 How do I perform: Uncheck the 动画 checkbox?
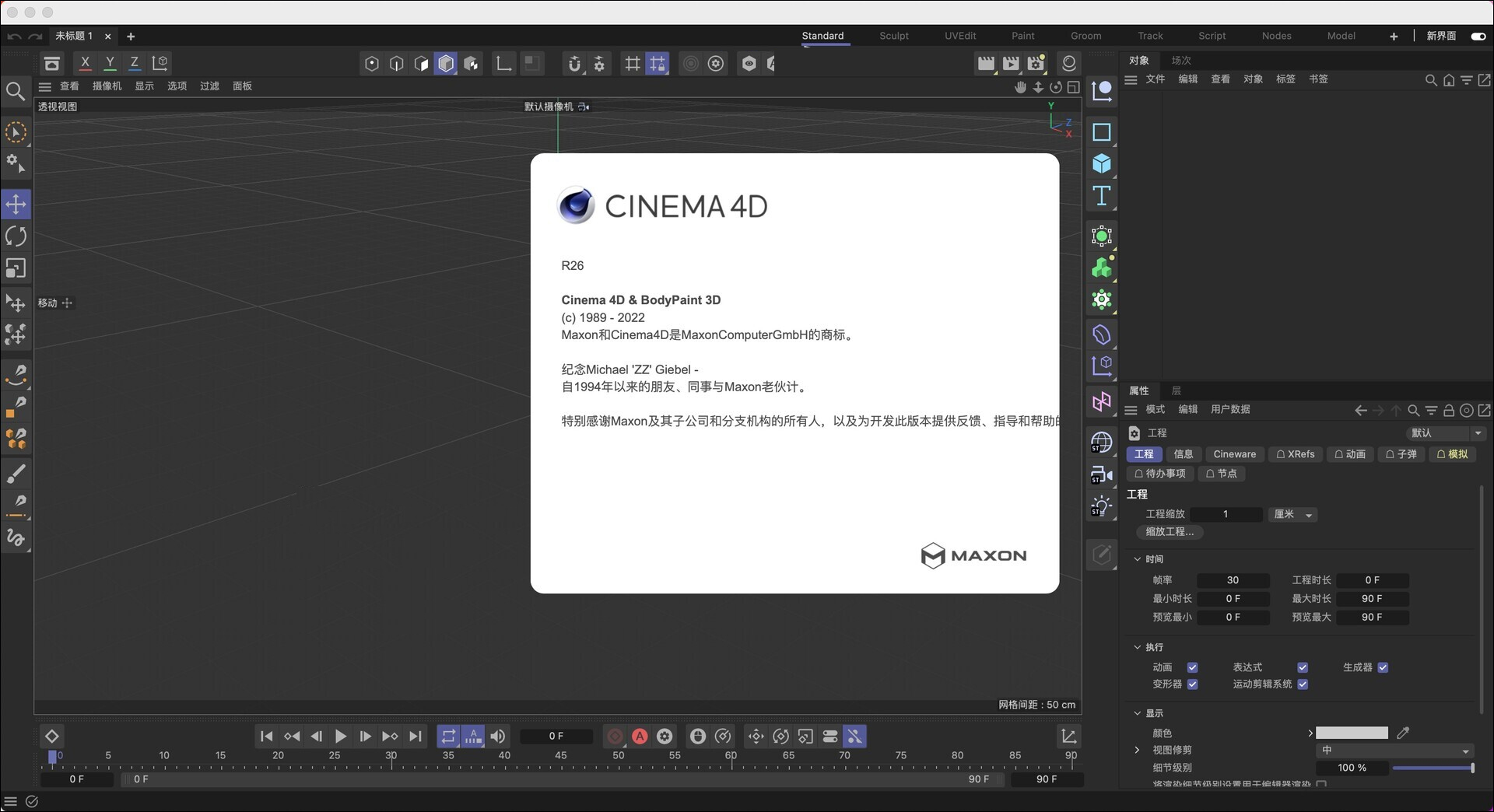1192,667
